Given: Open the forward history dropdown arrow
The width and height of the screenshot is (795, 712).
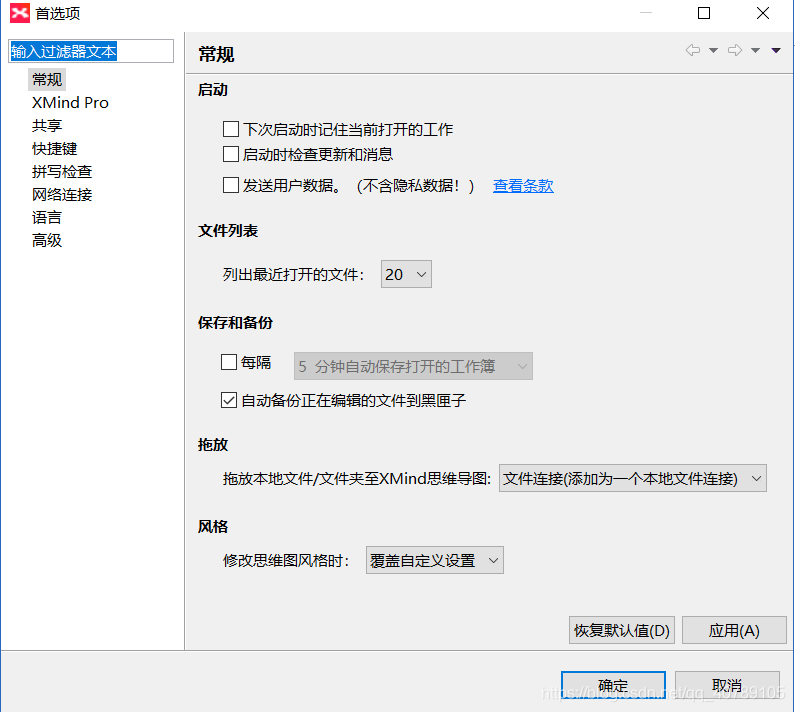Looking at the screenshot, I should point(755,50).
